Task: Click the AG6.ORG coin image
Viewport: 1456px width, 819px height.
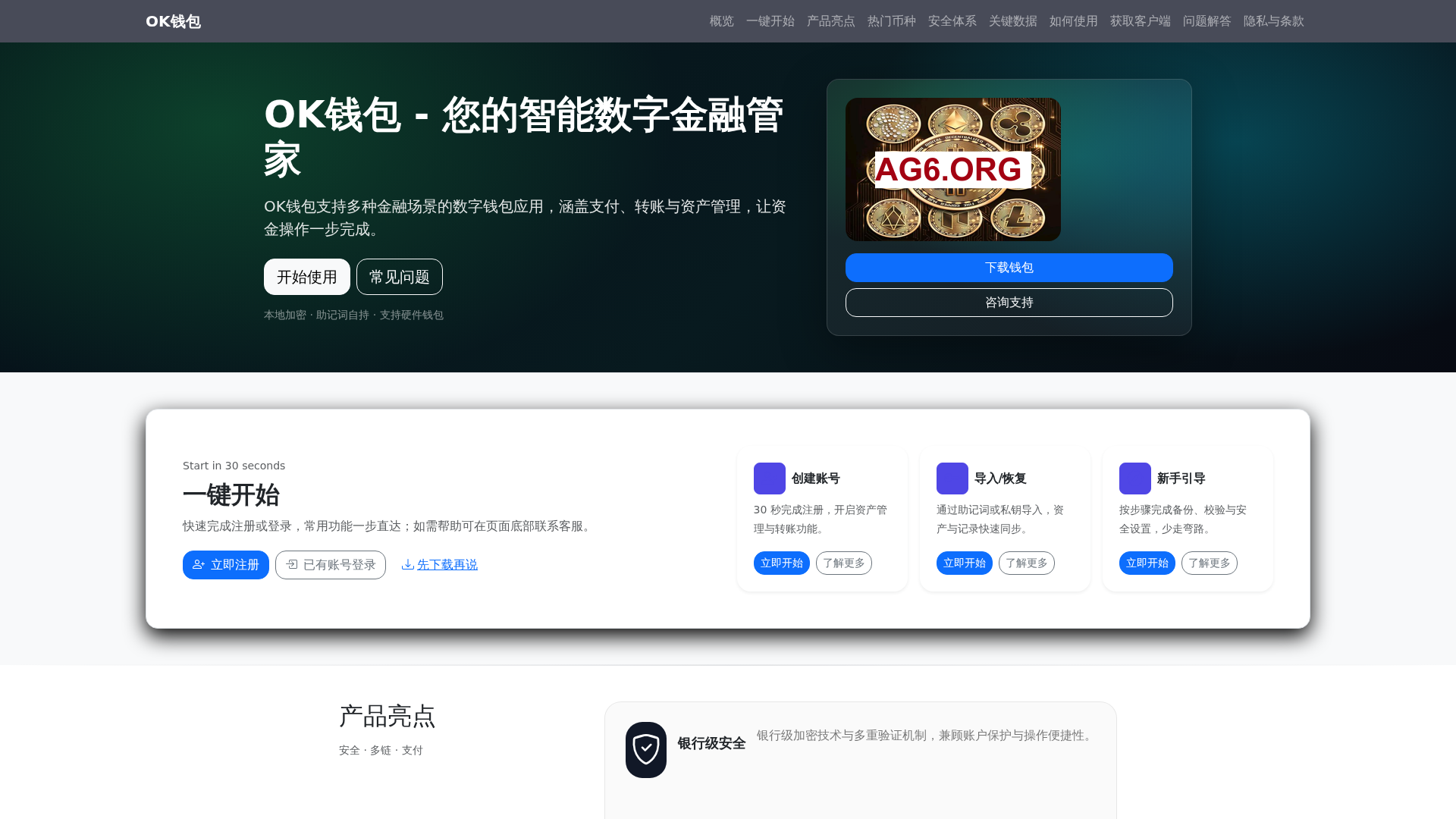Action: [x=953, y=169]
